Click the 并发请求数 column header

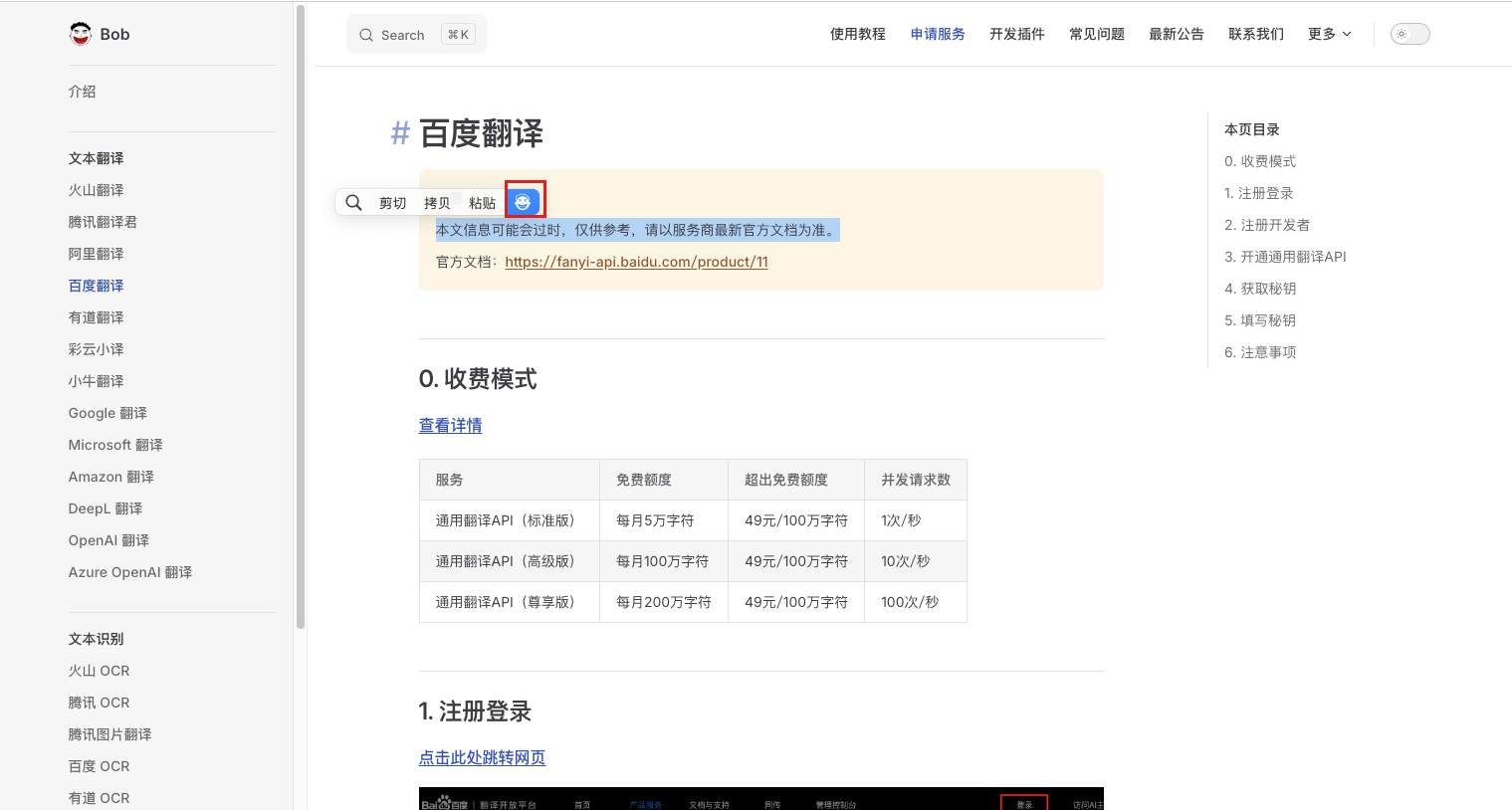(916, 480)
